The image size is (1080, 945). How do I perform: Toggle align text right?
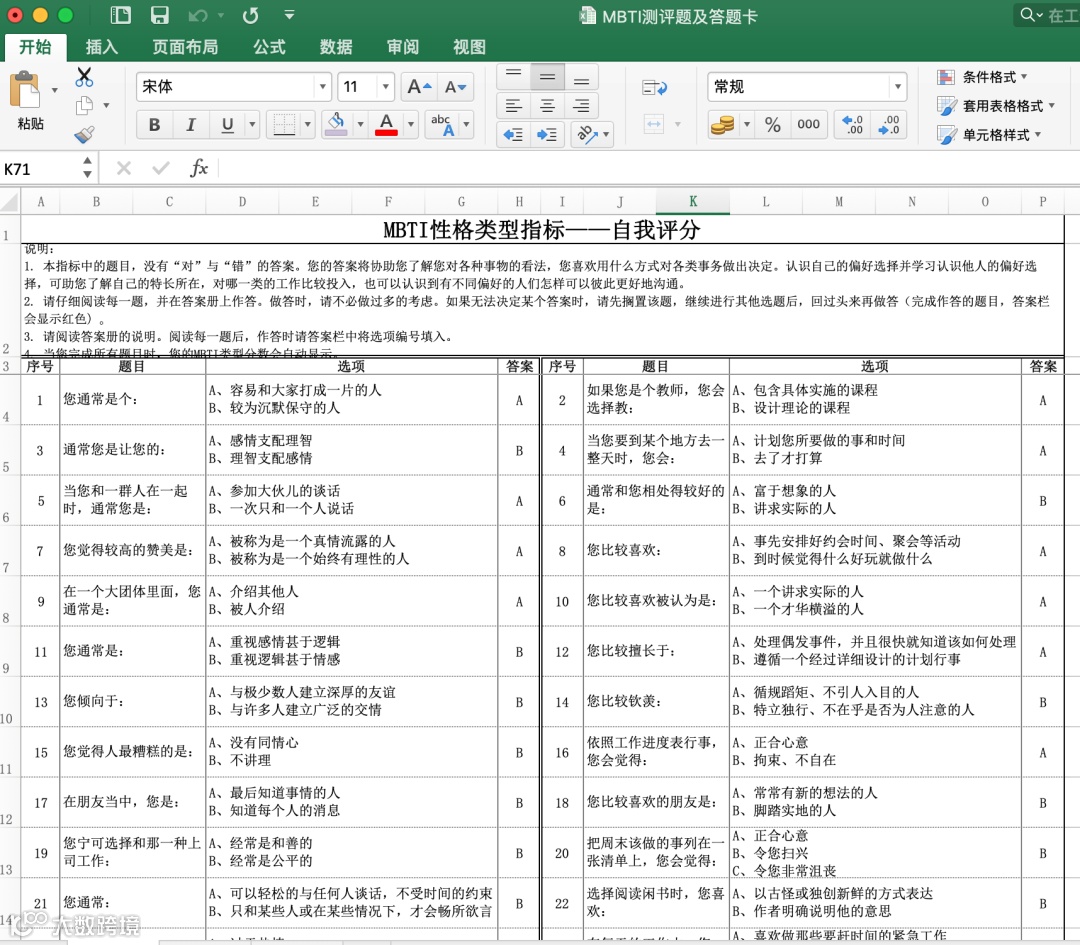pos(581,105)
